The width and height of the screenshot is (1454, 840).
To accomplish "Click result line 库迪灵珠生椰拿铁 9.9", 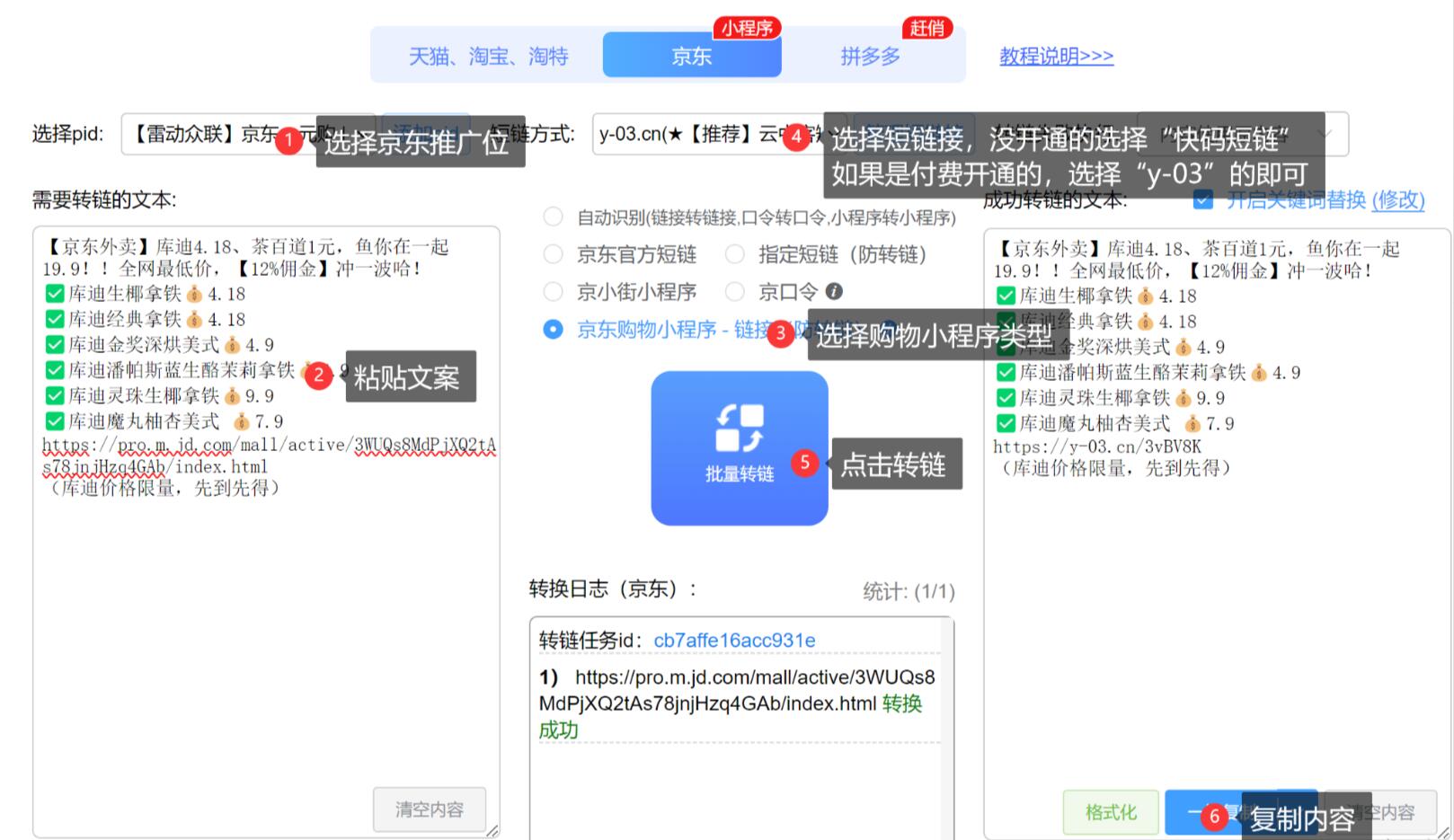I will [1111, 398].
